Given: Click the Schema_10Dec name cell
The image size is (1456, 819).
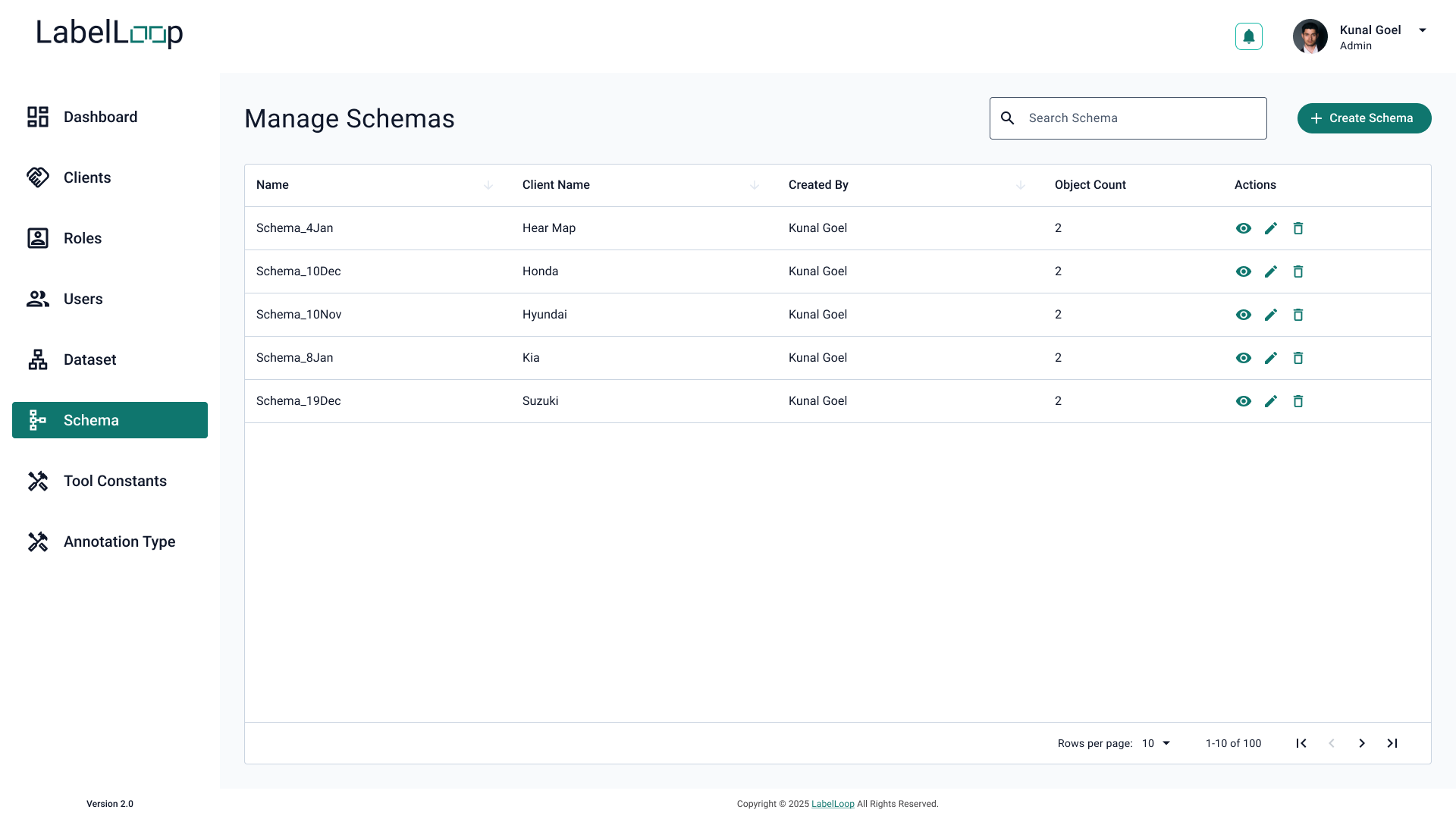Looking at the screenshot, I should click(x=298, y=271).
